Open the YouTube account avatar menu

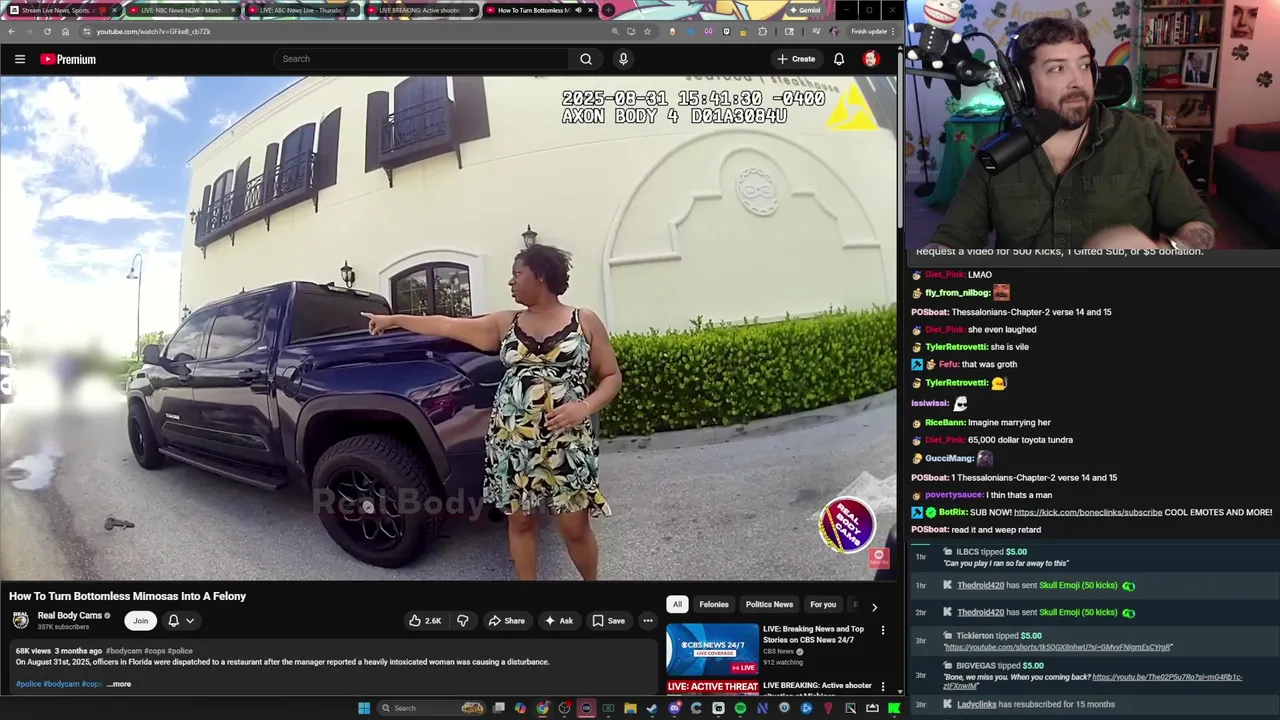click(x=871, y=59)
